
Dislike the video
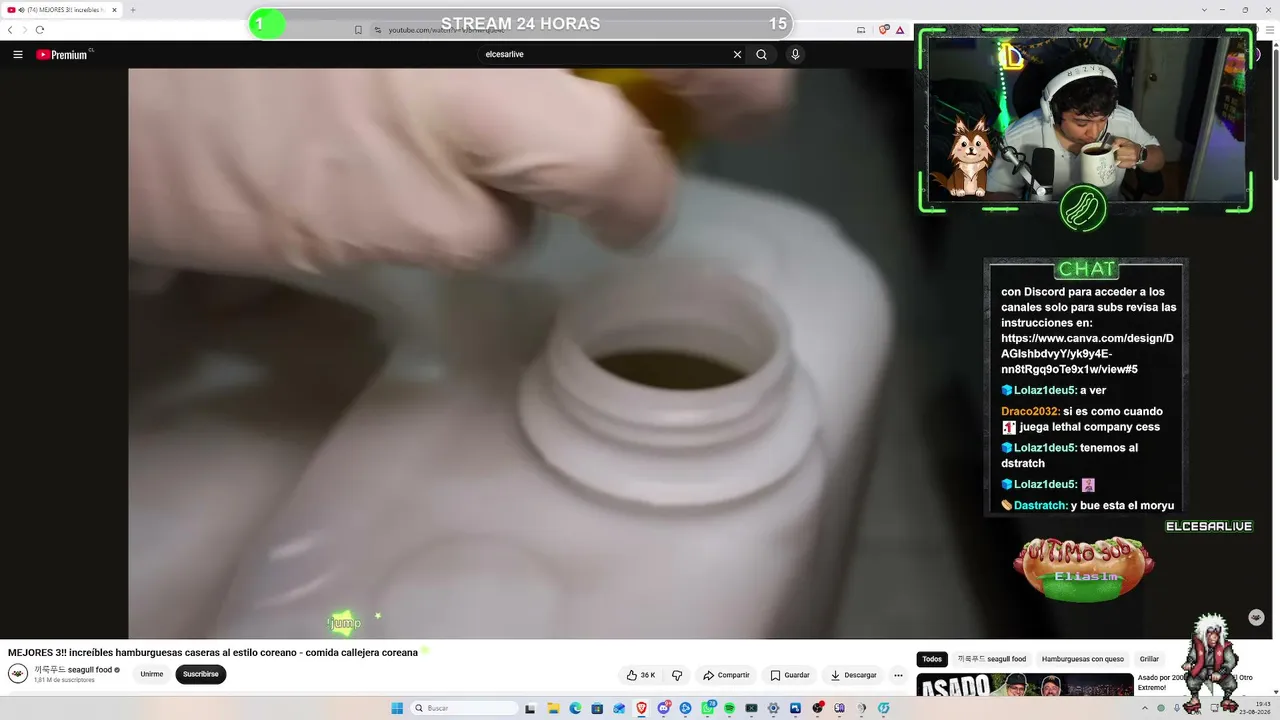pyautogui.click(x=677, y=675)
